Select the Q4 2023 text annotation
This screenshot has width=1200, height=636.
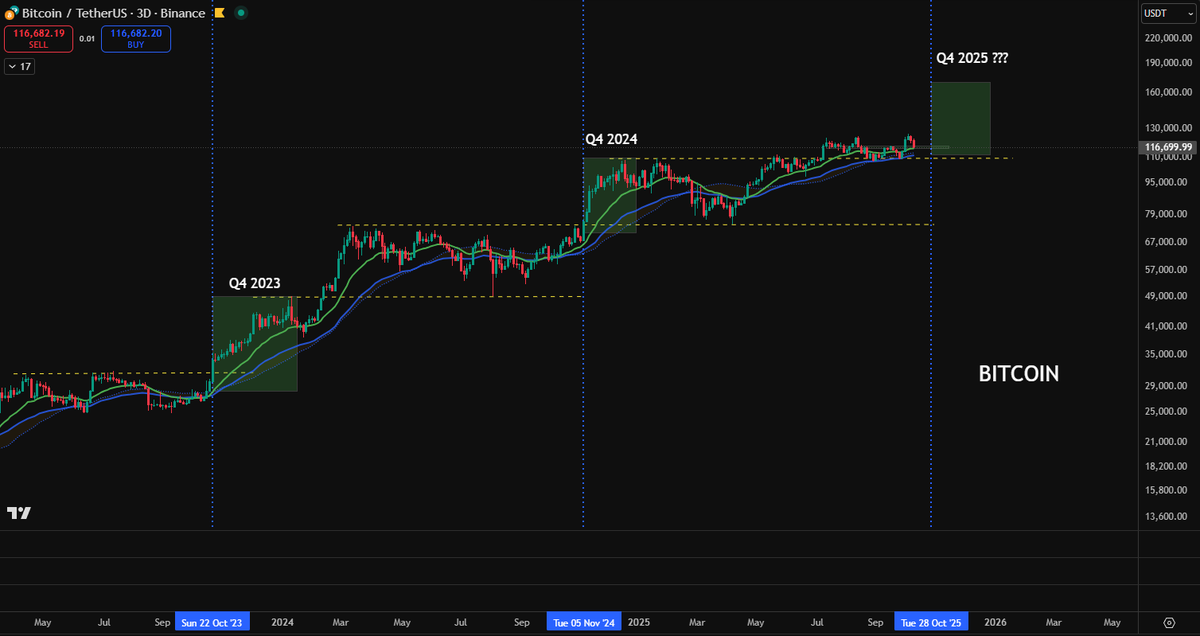point(254,283)
